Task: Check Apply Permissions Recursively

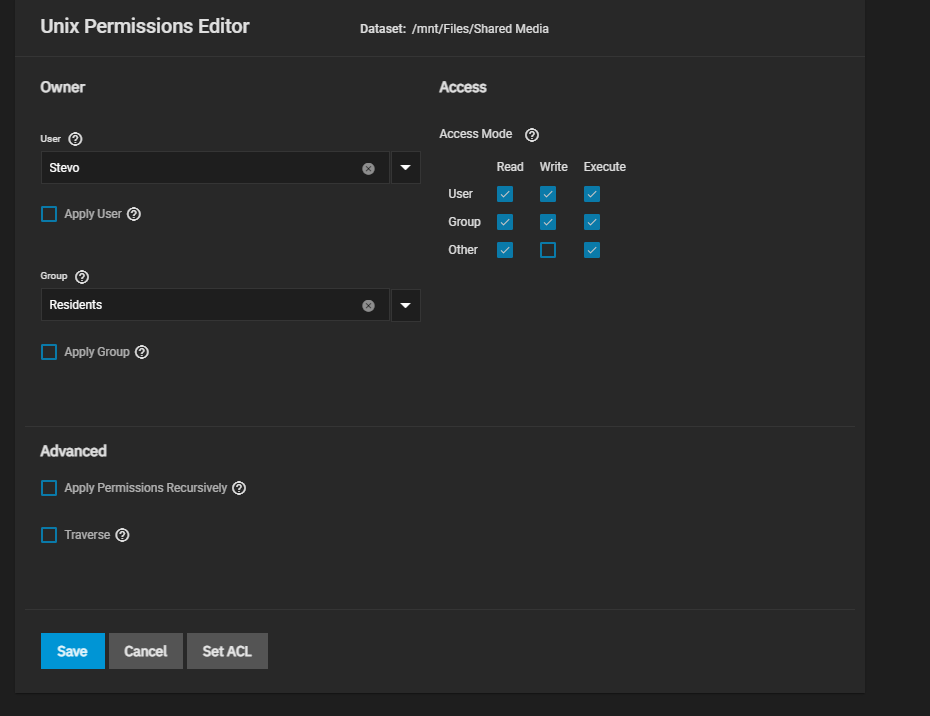Action: (x=49, y=488)
